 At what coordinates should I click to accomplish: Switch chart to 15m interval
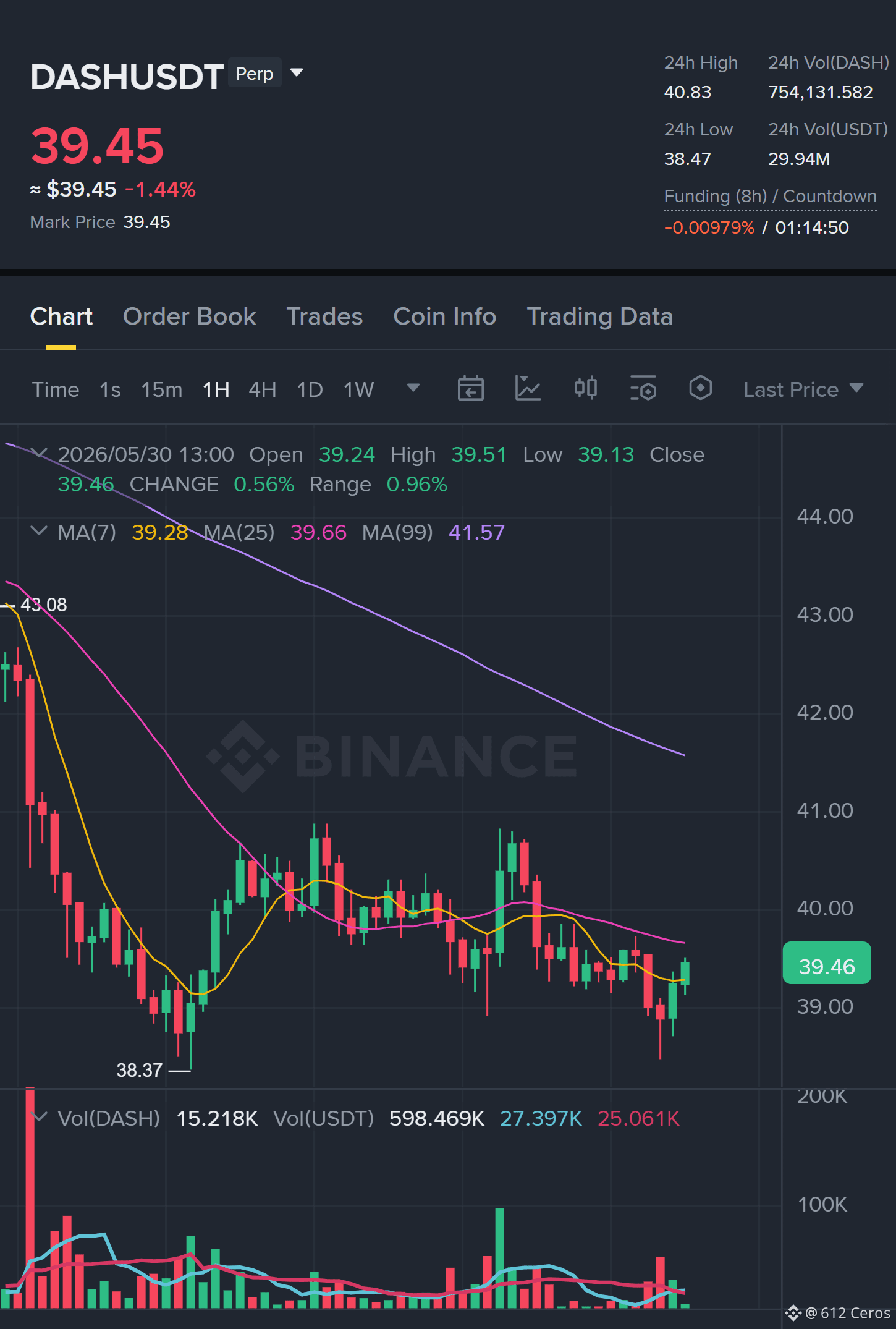coord(162,389)
